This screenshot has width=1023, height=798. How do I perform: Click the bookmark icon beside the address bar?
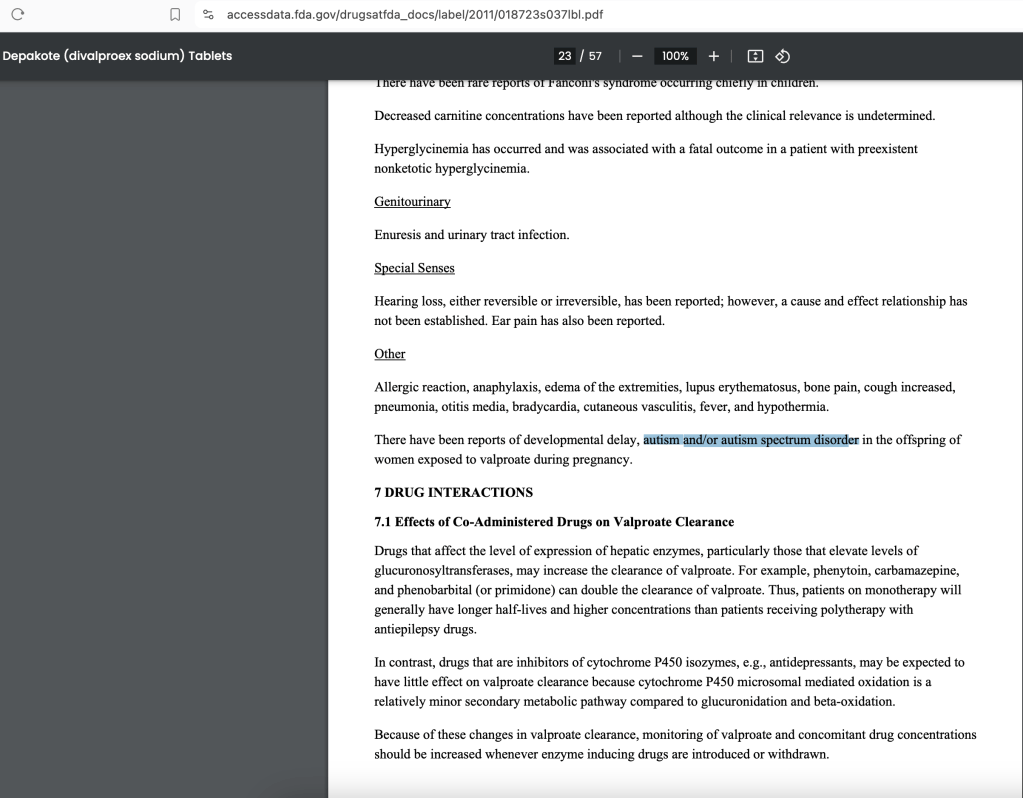pyautogui.click(x=175, y=15)
